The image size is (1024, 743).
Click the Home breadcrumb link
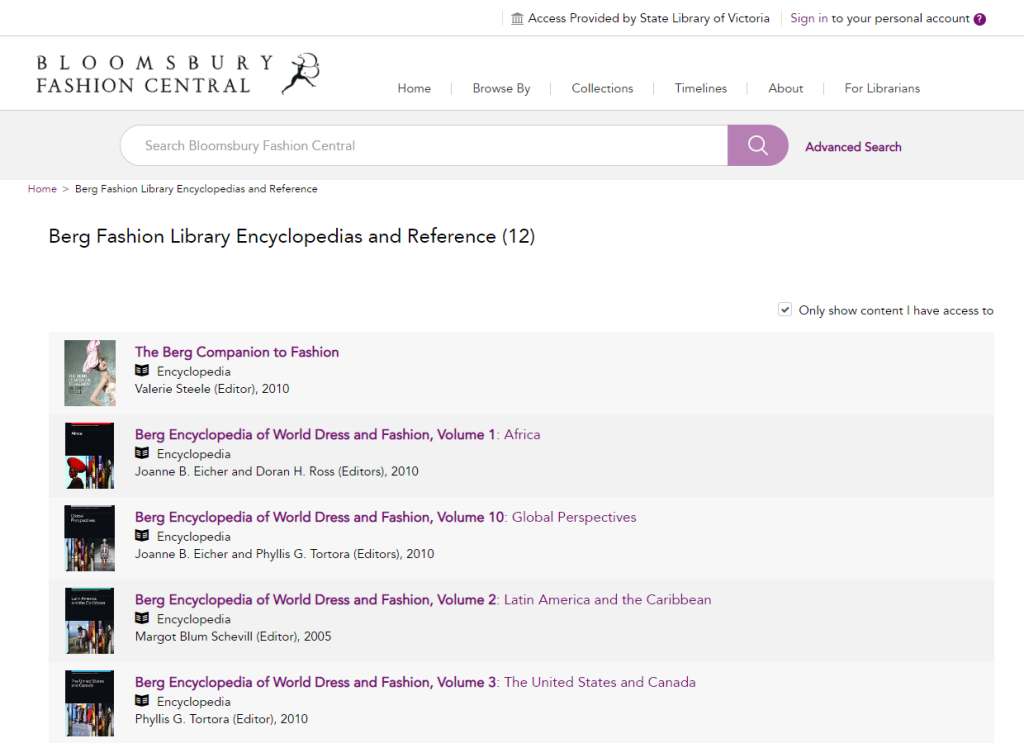point(42,189)
